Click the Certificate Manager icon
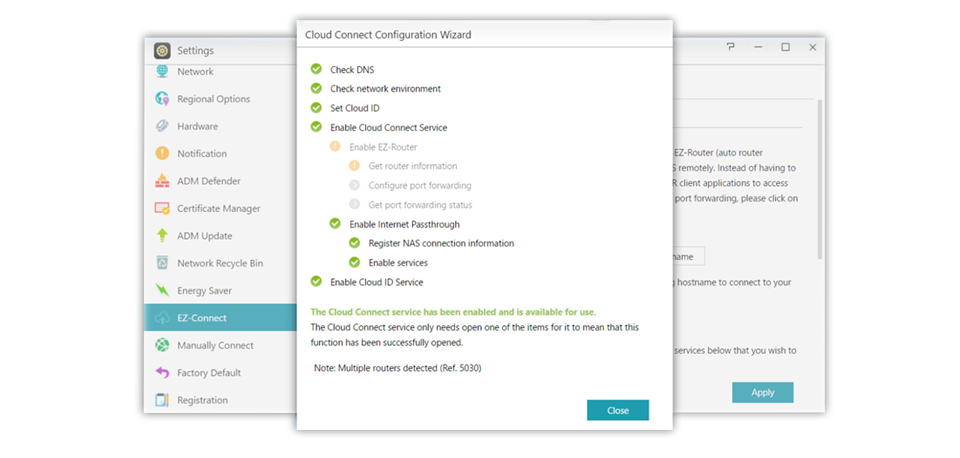960x458 pixels. click(x=162, y=208)
